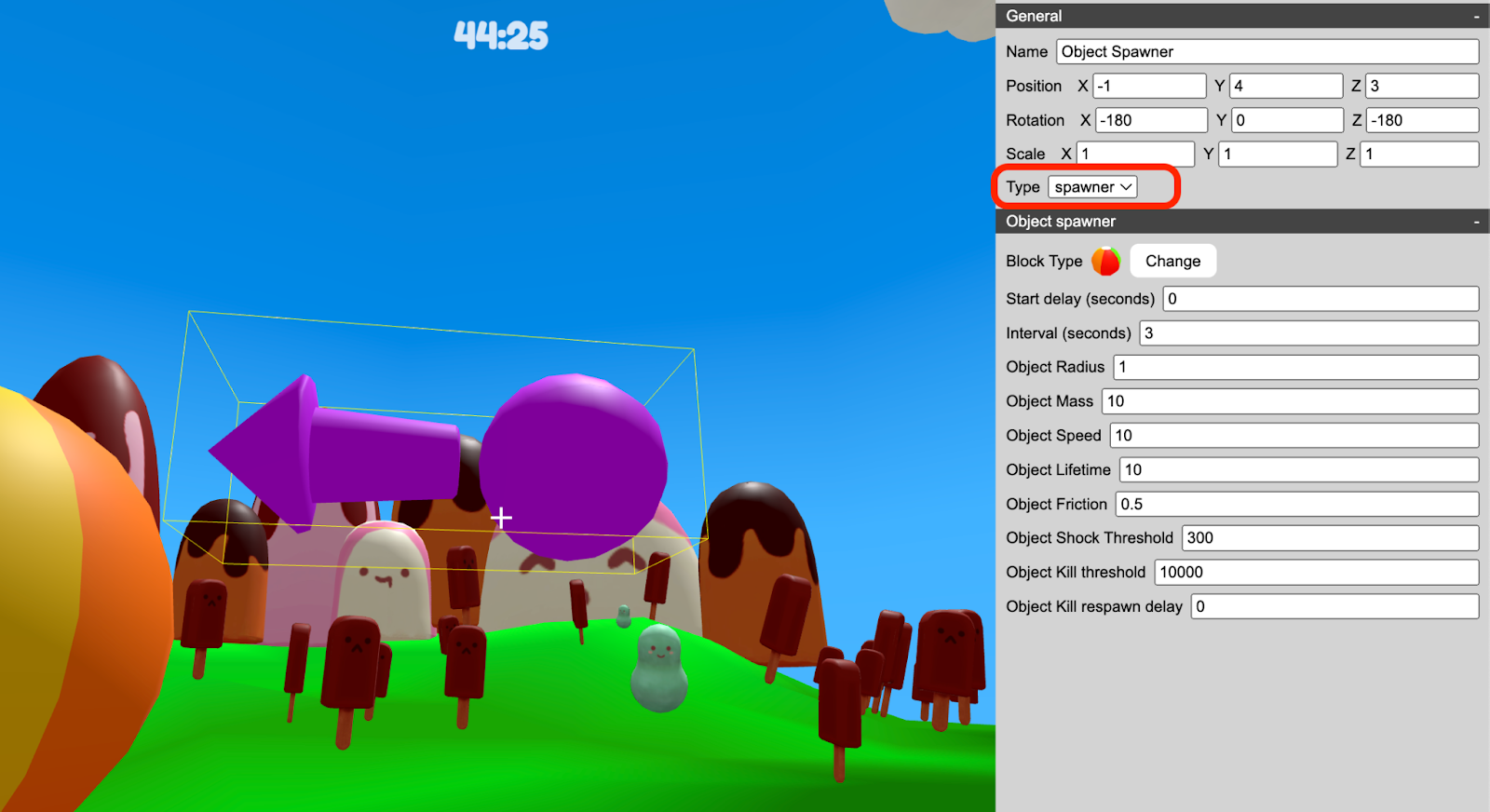Click the Object Shock Threshold field
Image resolution: width=1490 pixels, height=812 pixels.
pos(1331,538)
